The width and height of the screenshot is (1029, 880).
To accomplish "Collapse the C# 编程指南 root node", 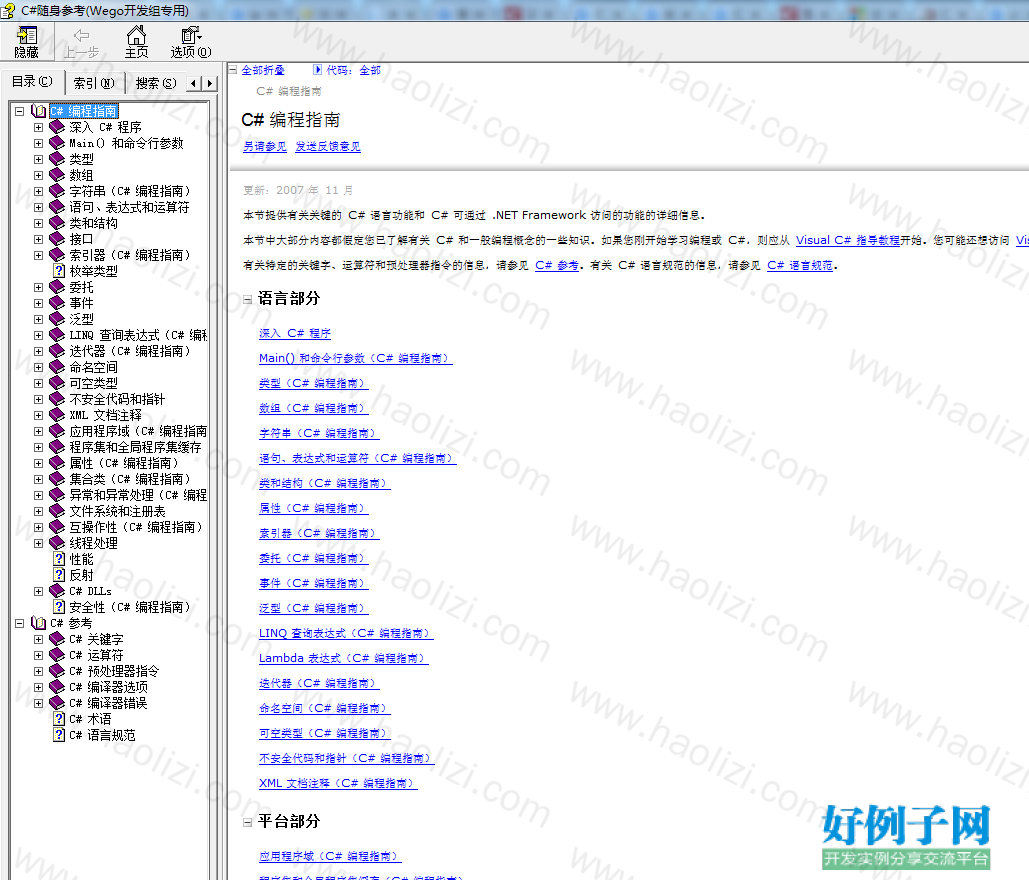I will tap(20, 112).
